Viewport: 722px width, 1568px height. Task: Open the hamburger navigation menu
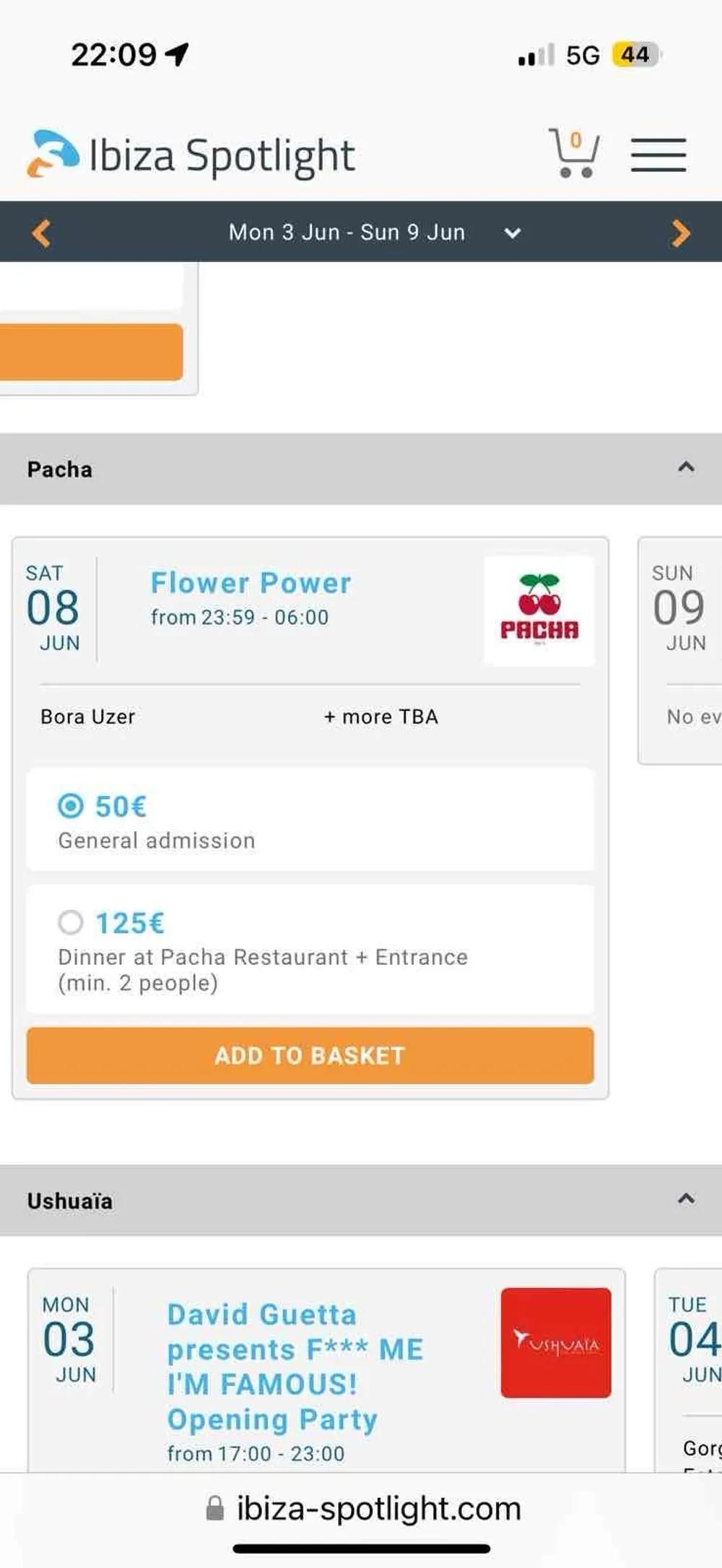click(658, 154)
